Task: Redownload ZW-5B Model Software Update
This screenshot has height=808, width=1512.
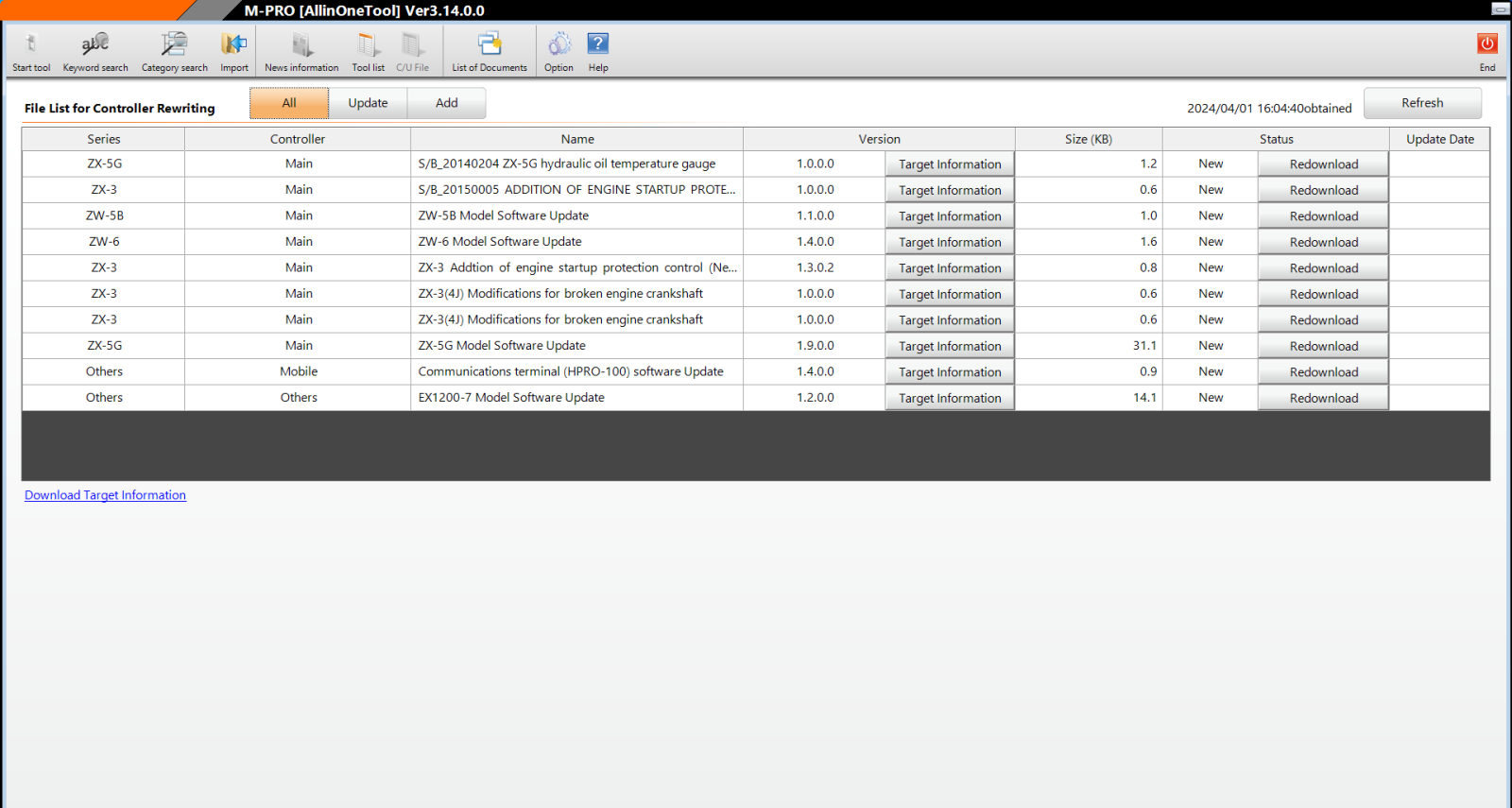Action: (x=1323, y=216)
